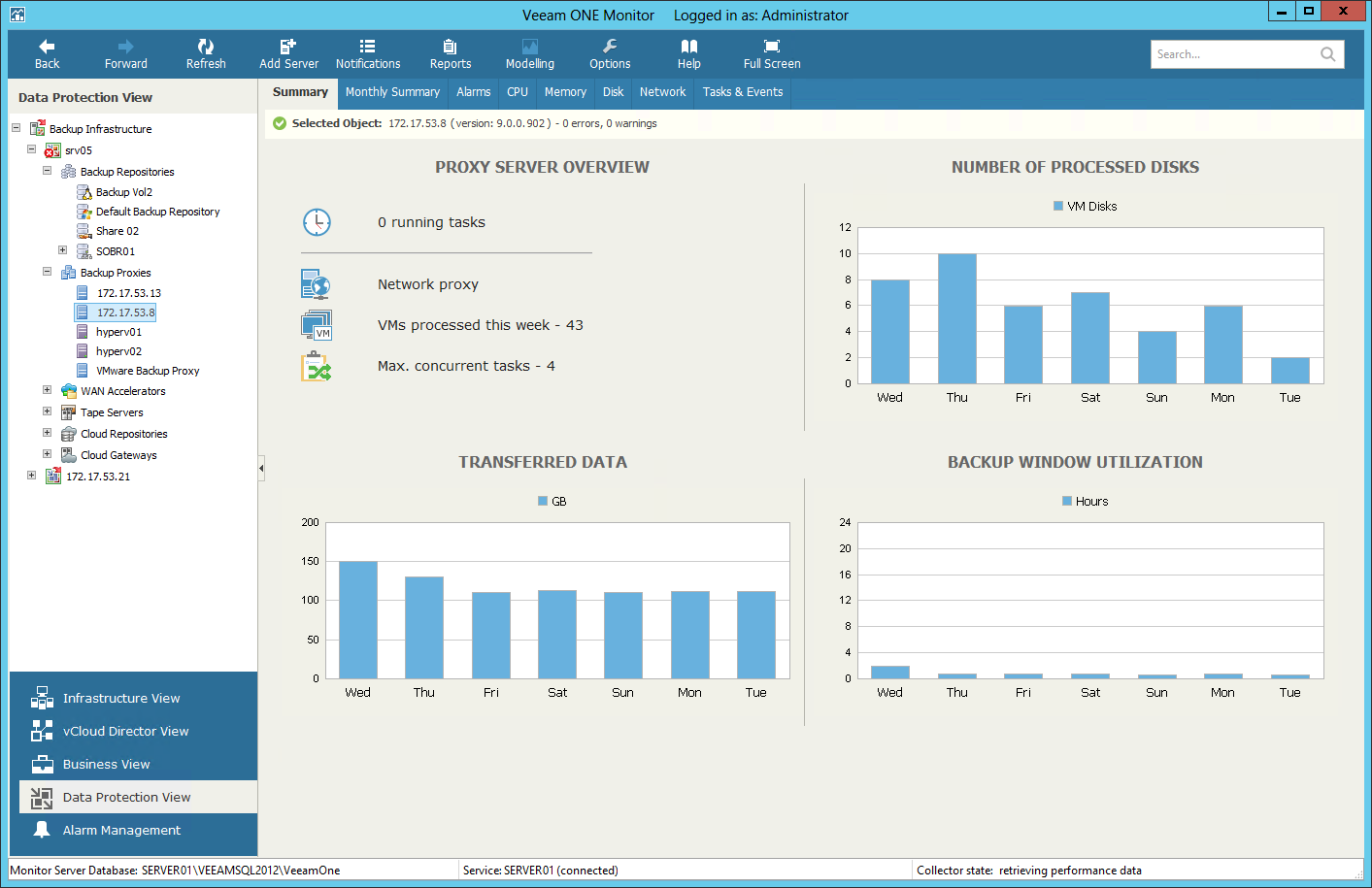The width and height of the screenshot is (1372, 888).
Task: Select the Backup Vol2 repository
Action: click(x=124, y=192)
